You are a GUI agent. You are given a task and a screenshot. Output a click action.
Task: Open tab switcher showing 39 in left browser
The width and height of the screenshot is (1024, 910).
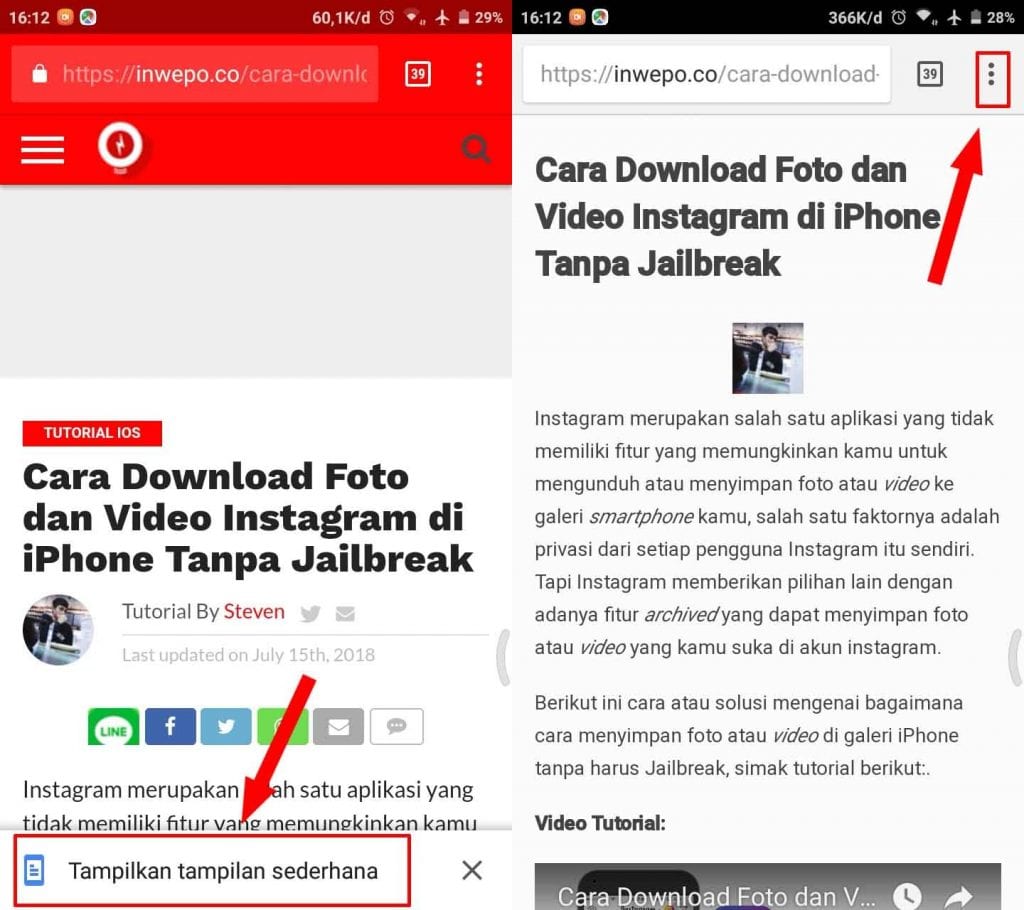(x=417, y=74)
